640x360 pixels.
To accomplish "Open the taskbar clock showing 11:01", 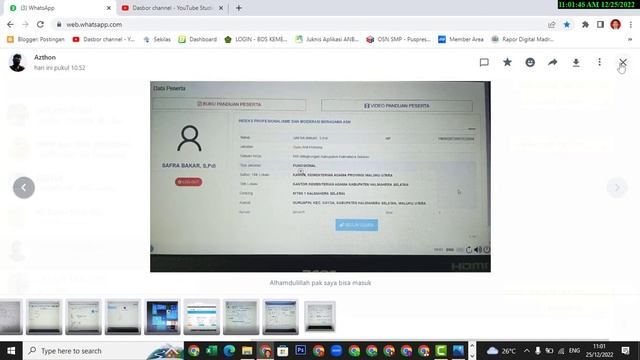I will pos(599,351).
